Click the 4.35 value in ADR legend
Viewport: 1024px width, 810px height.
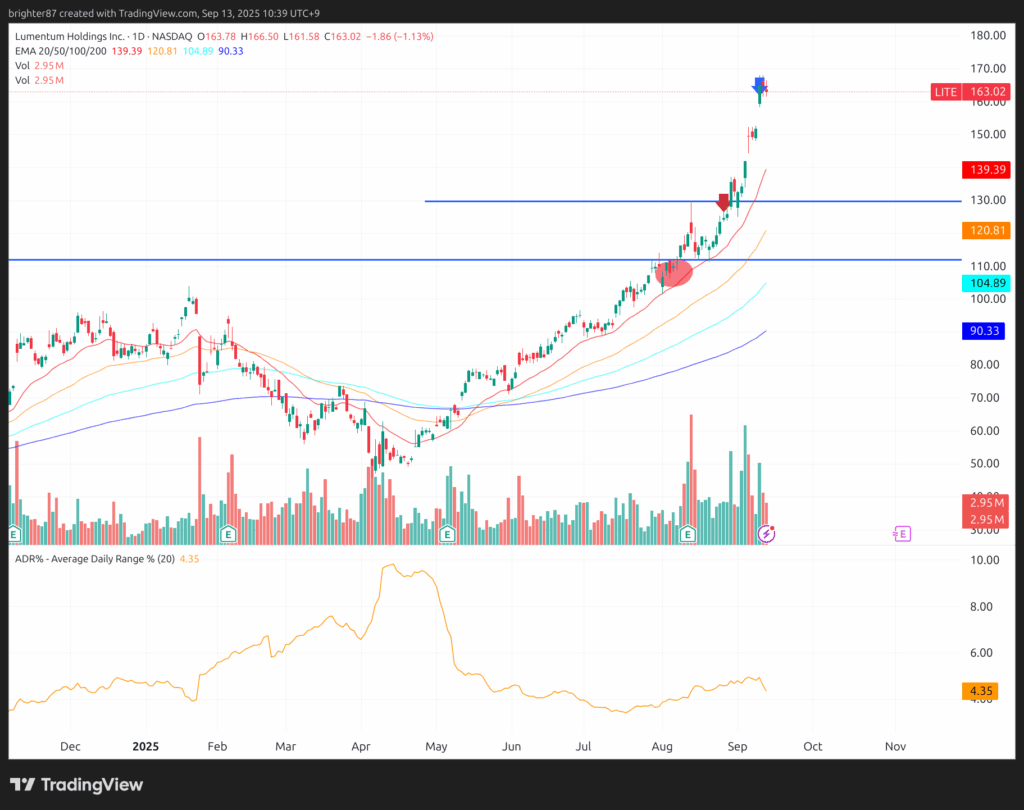(x=189, y=559)
